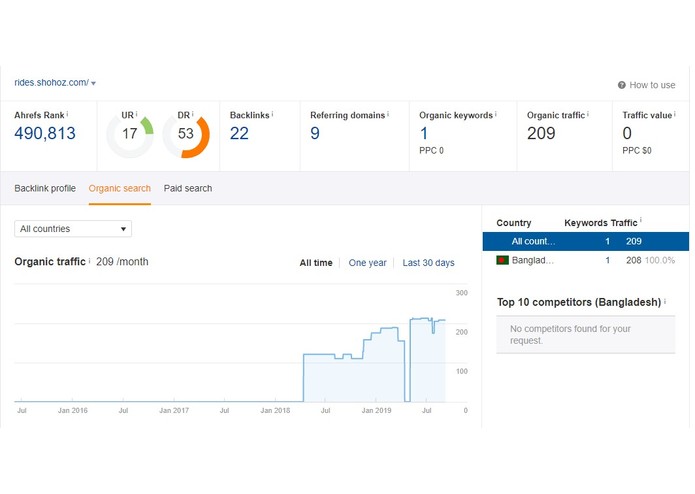Expand the All countries dropdown
Image resolution: width=695 pixels, height=494 pixels.
(x=73, y=229)
